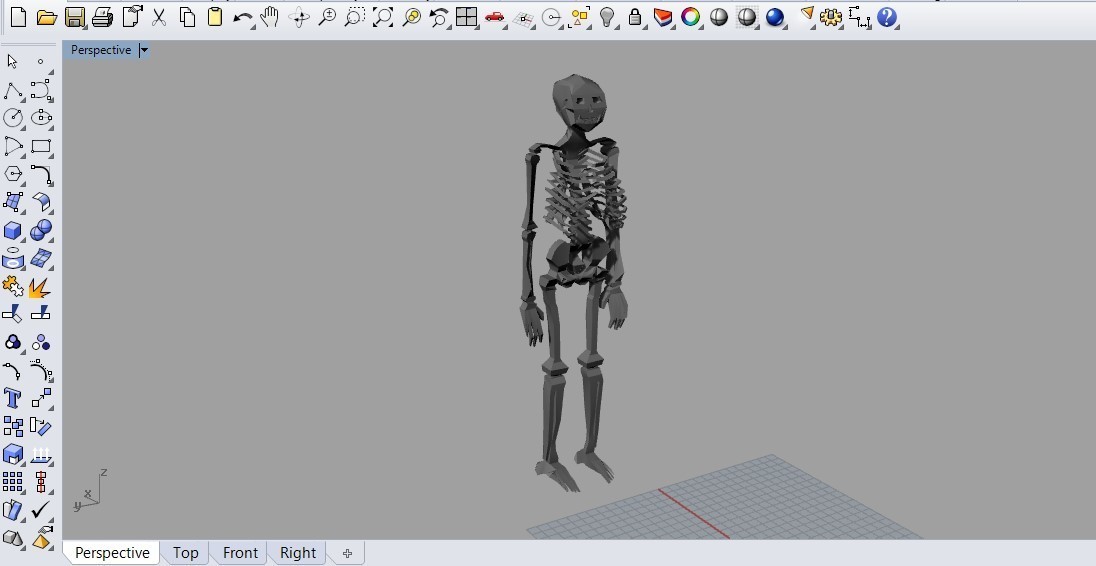Select the Pan view hand tool
1096x566 pixels.
click(x=269, y=17)
